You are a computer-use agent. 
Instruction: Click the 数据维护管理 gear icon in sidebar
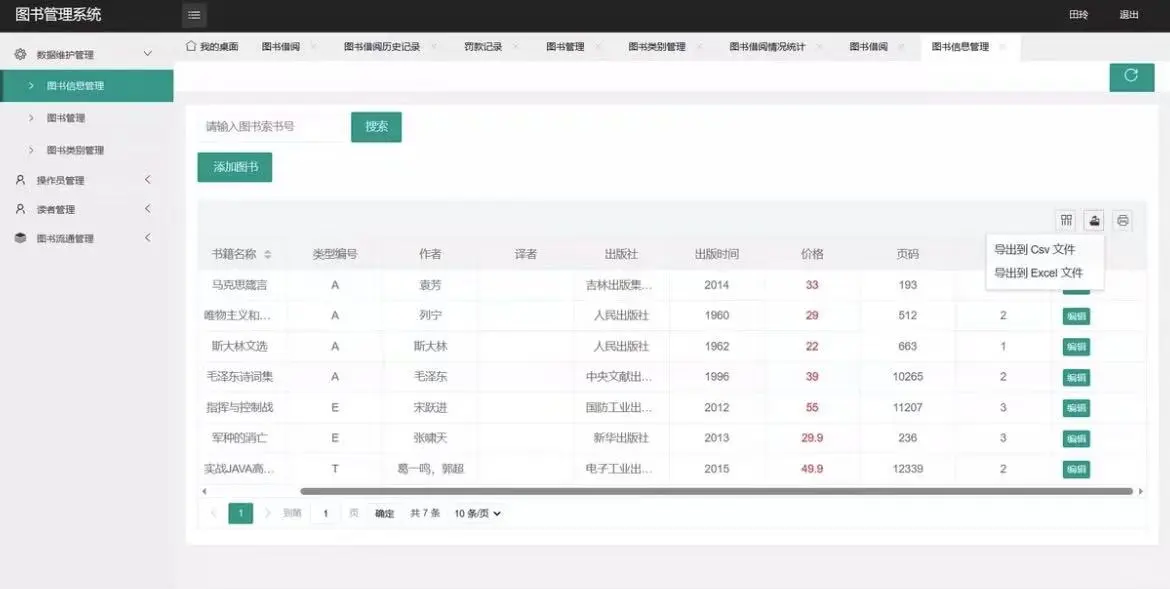(20, 53)
